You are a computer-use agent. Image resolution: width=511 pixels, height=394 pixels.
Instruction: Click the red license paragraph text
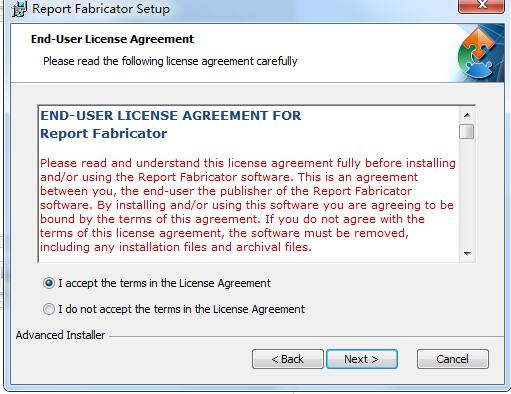point(248,205)
